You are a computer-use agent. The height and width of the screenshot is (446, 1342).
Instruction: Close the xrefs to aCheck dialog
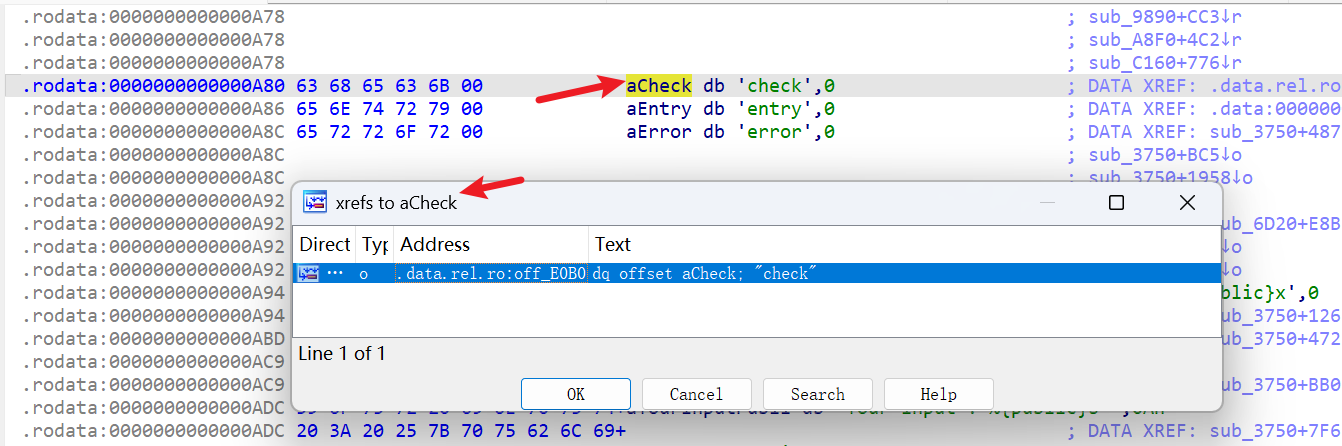(x=1186, y=203)
